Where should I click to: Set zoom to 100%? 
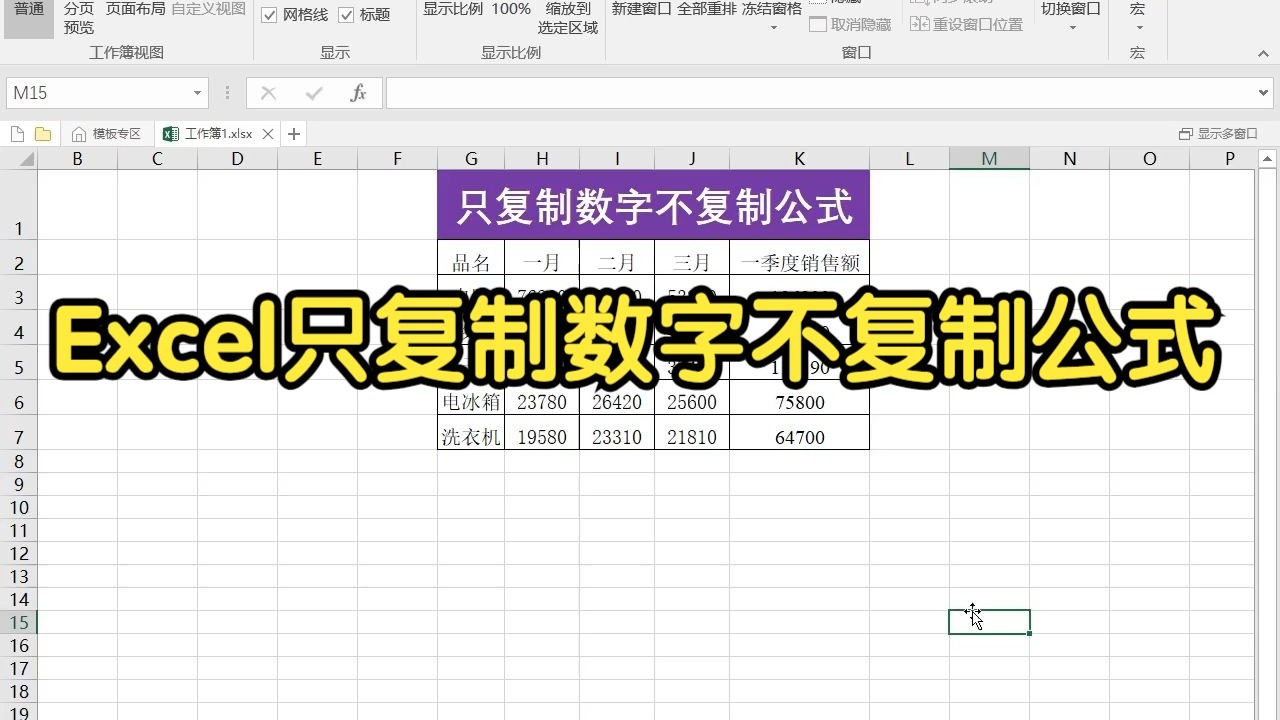pyautogui.click(x=512, y=9)
